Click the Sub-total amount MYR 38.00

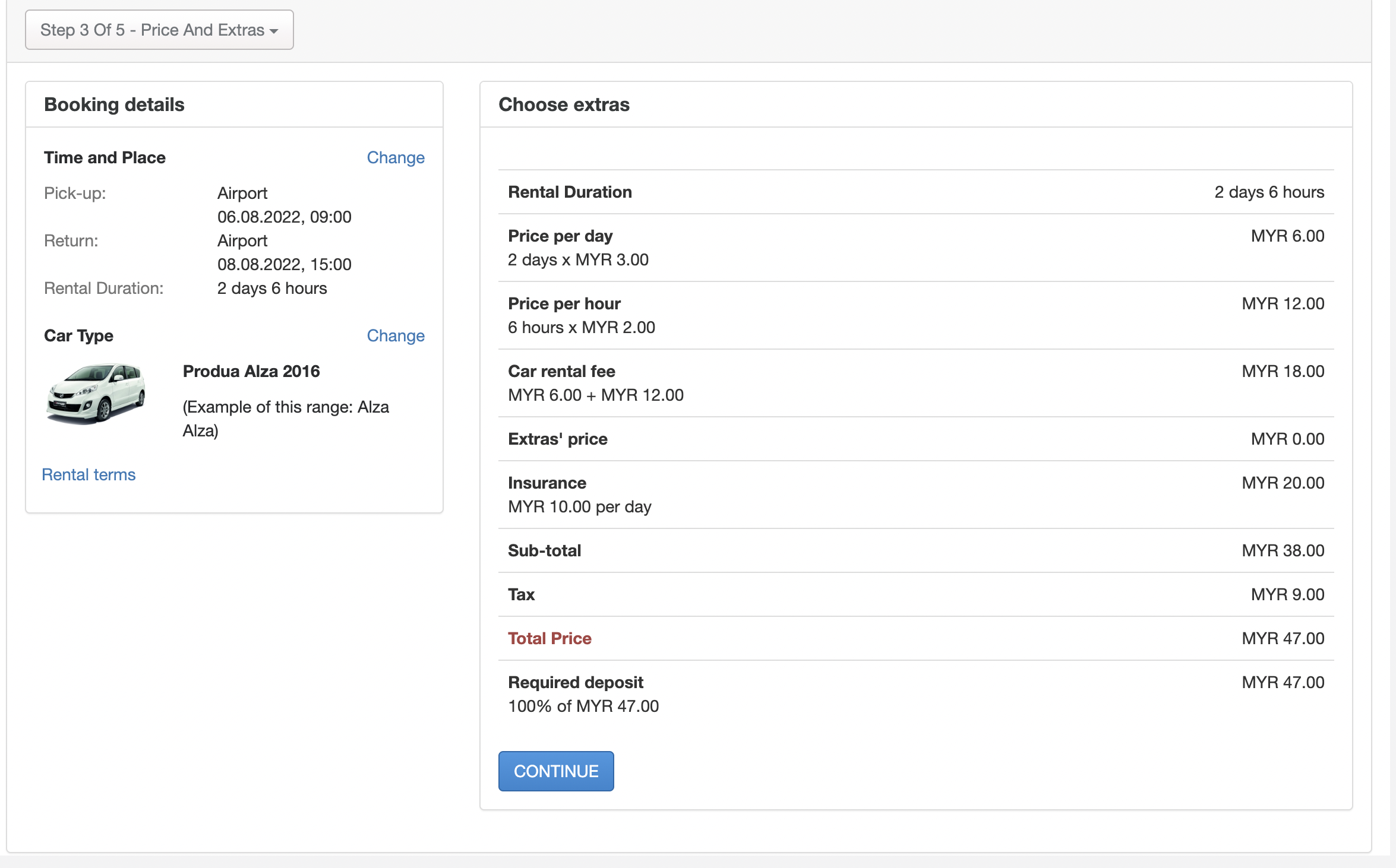(1283, 550)
